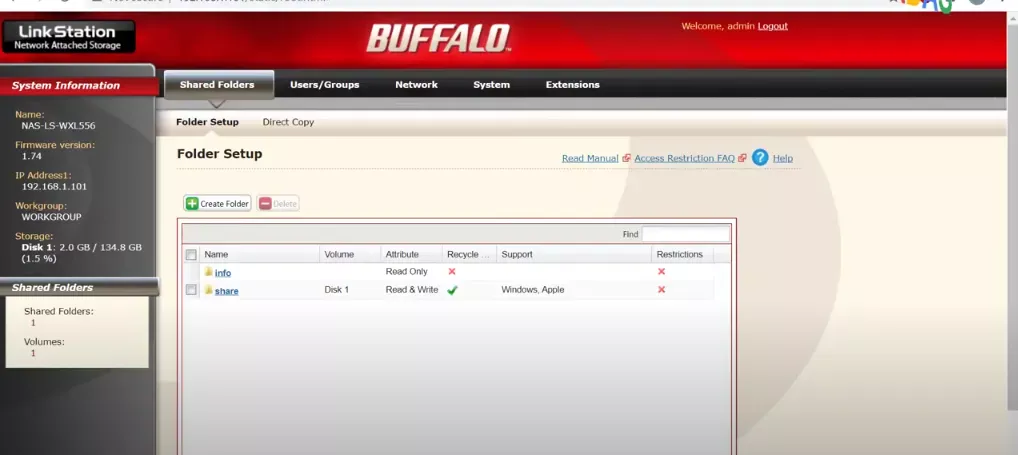Open the info folder link
Screen dimensions: 1018x455
(223, 273)
